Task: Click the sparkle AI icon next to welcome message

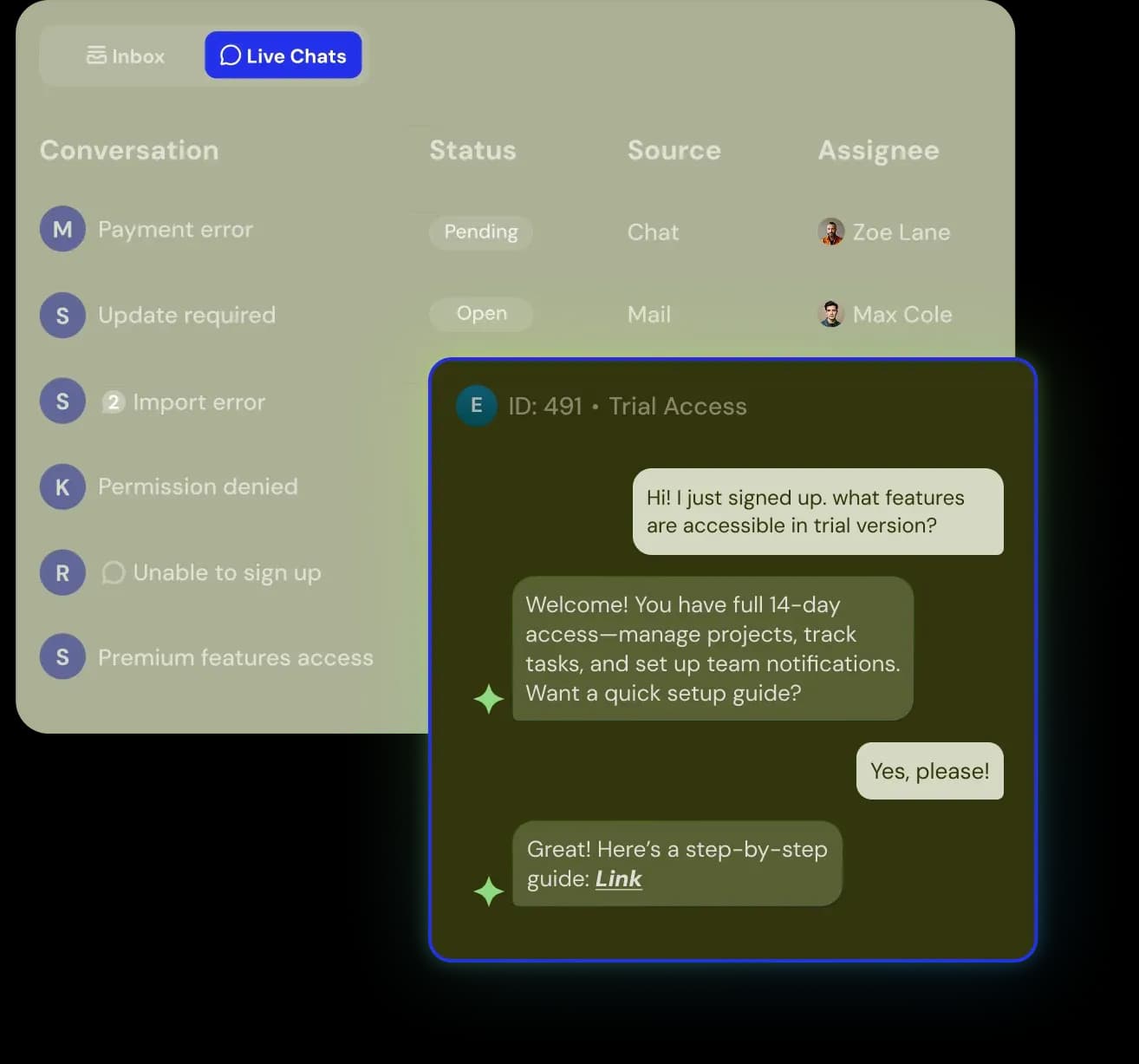Action: pos(490,698)
